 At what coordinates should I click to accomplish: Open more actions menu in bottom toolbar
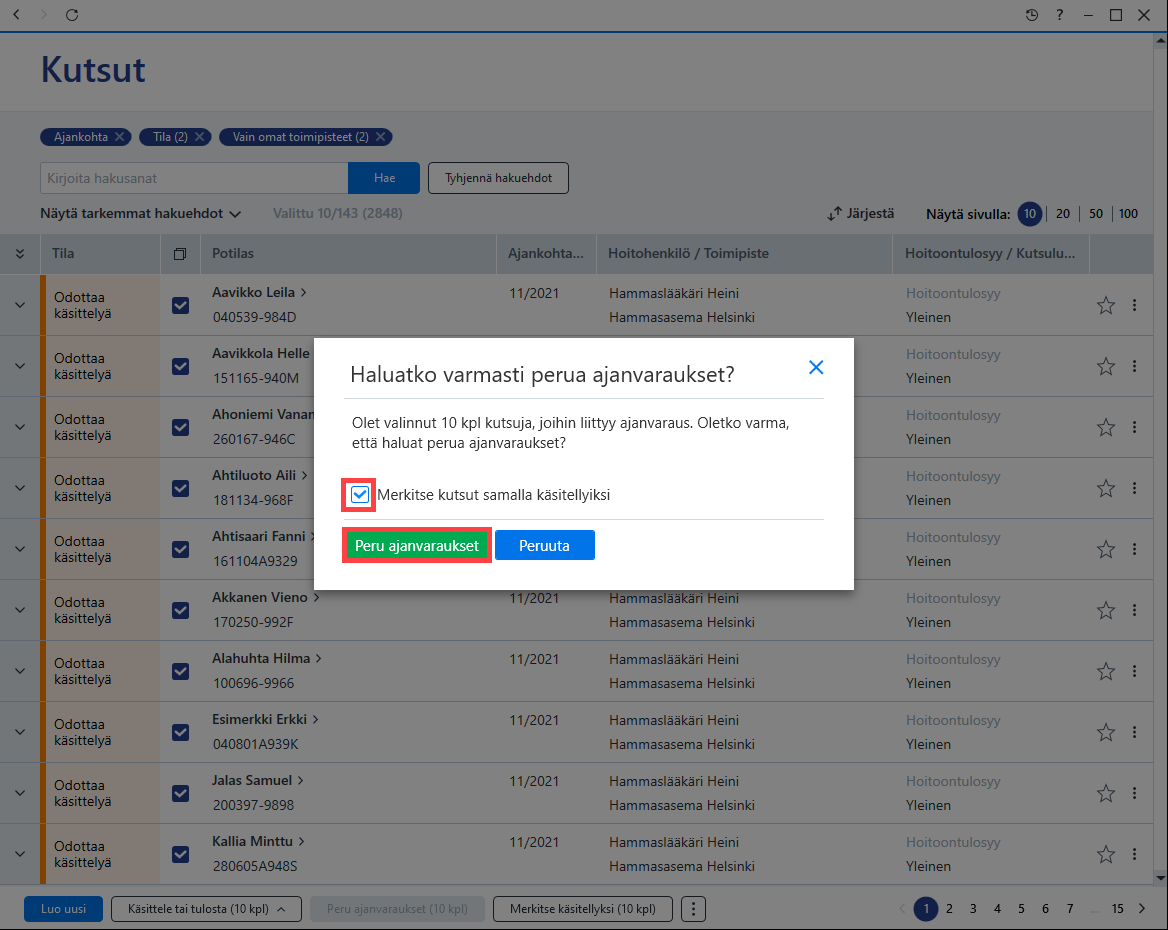(x=694, y=909)
